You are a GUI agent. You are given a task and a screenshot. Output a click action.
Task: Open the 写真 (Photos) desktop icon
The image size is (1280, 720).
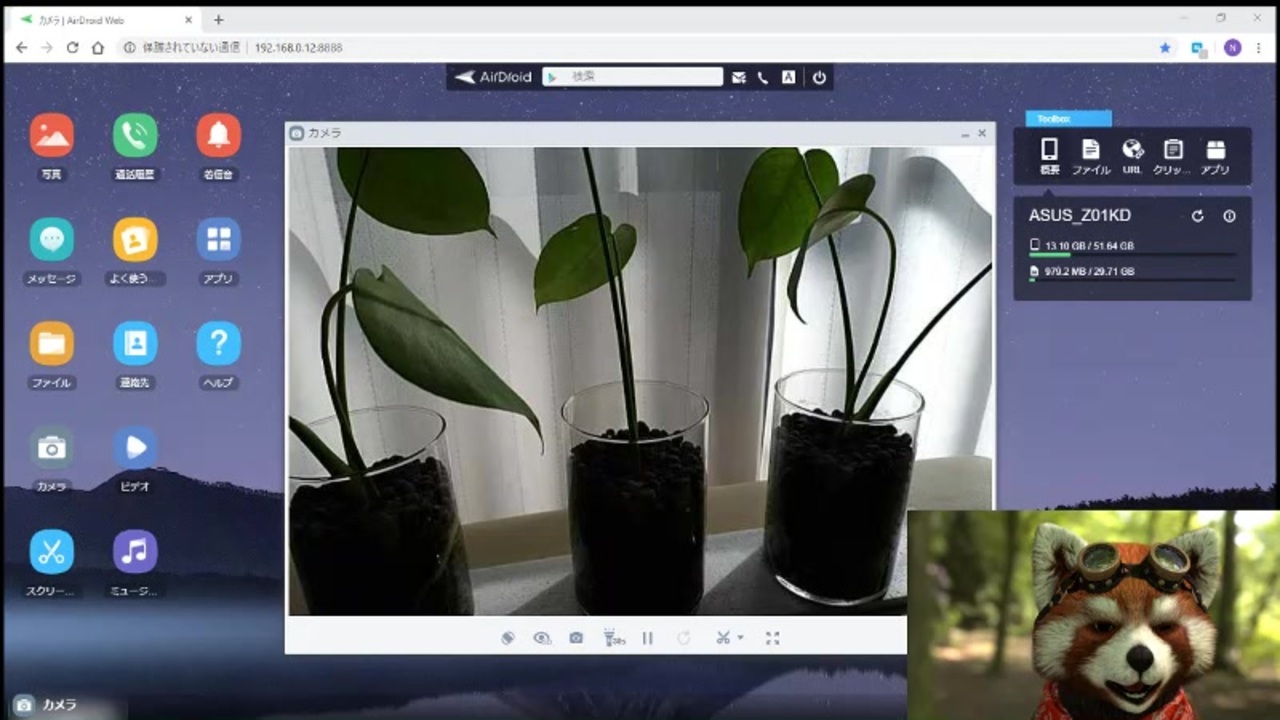(x=51, y=135)
